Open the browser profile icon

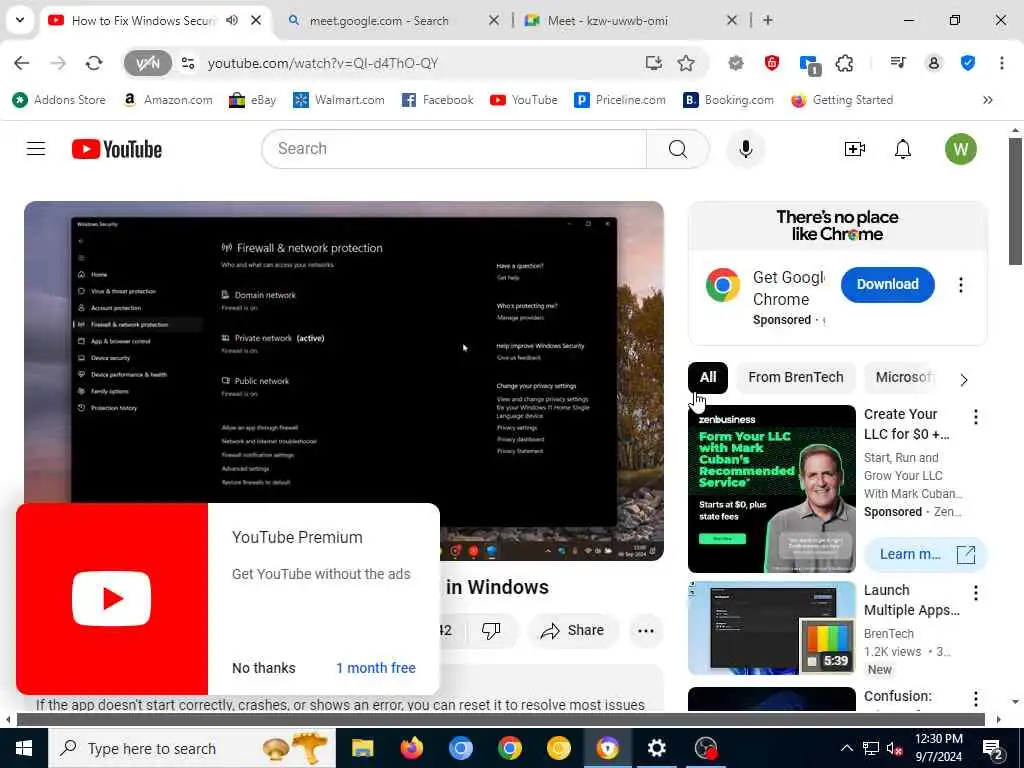click(933, 63)
